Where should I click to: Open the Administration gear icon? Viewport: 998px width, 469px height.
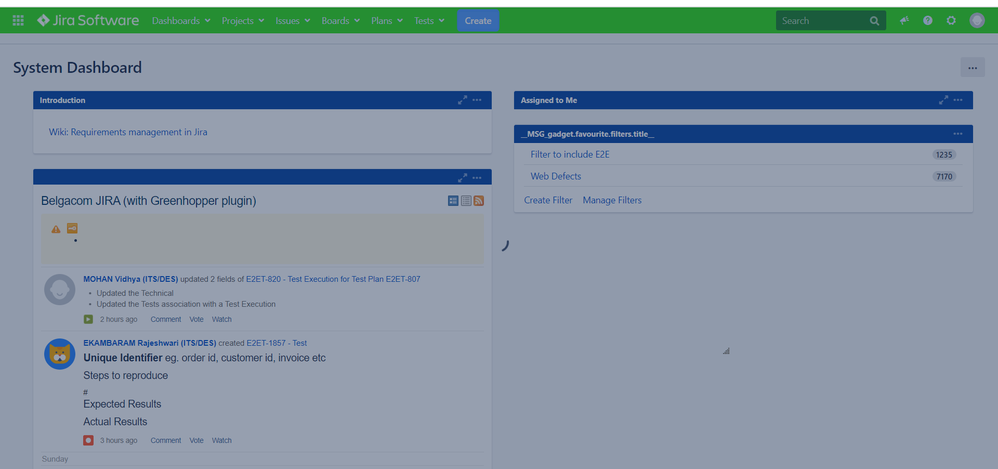click(951, 20)
